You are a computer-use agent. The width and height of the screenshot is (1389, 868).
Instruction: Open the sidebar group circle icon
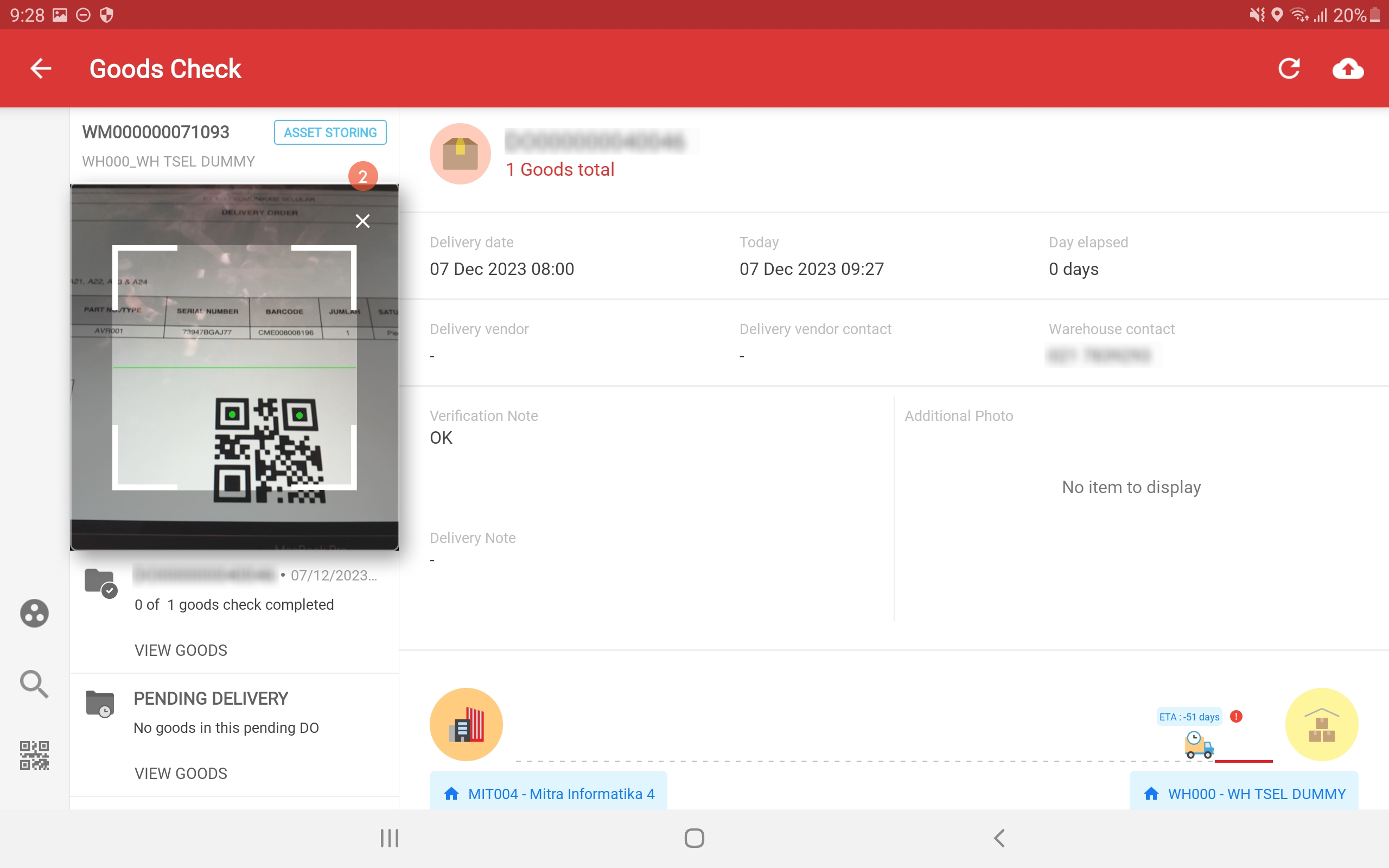(x=34, y=613)
